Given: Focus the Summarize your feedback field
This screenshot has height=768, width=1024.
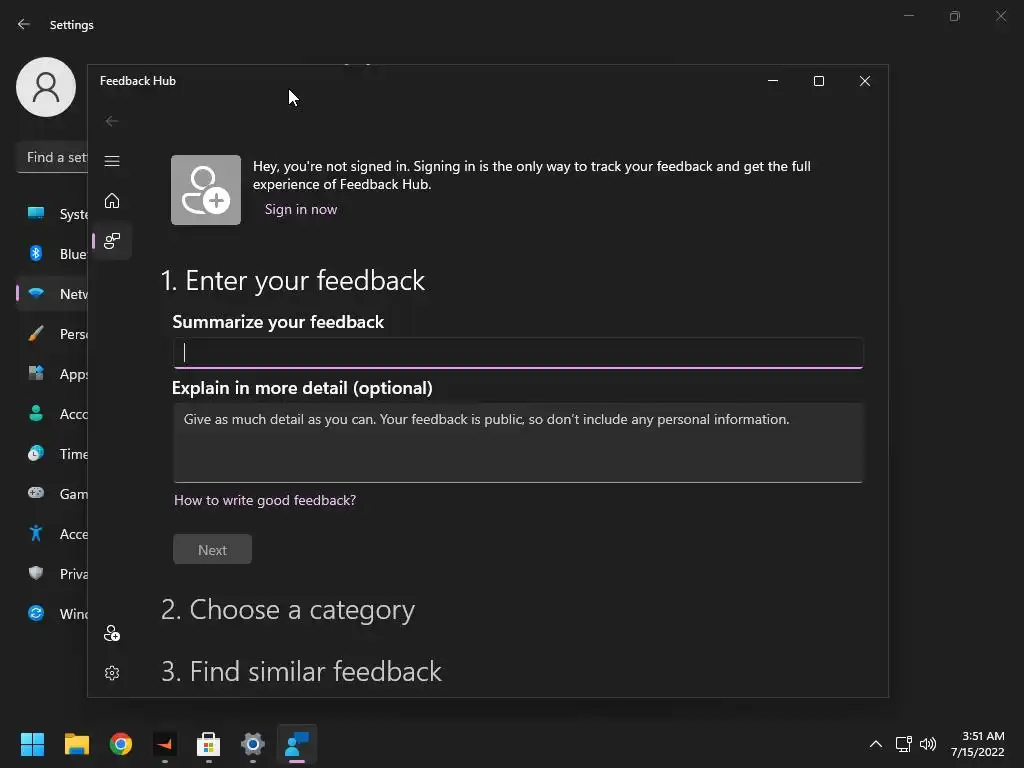Looking at the screenshot, I should [518, 353].
